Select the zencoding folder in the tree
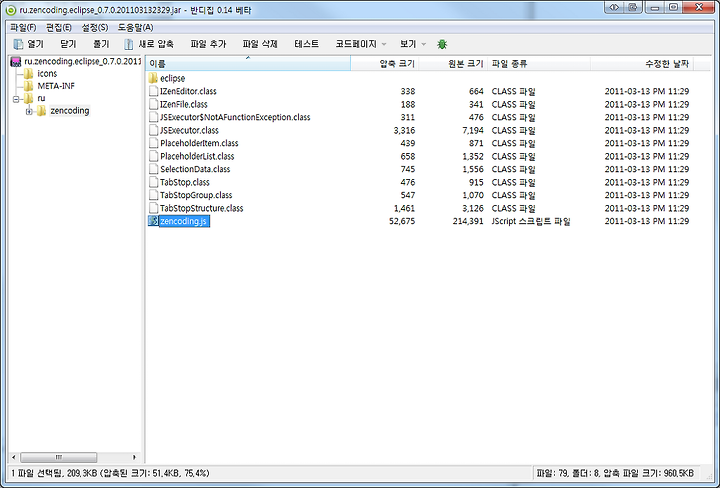720x488 pixels. pyautogui.click(x=70, y=111)
